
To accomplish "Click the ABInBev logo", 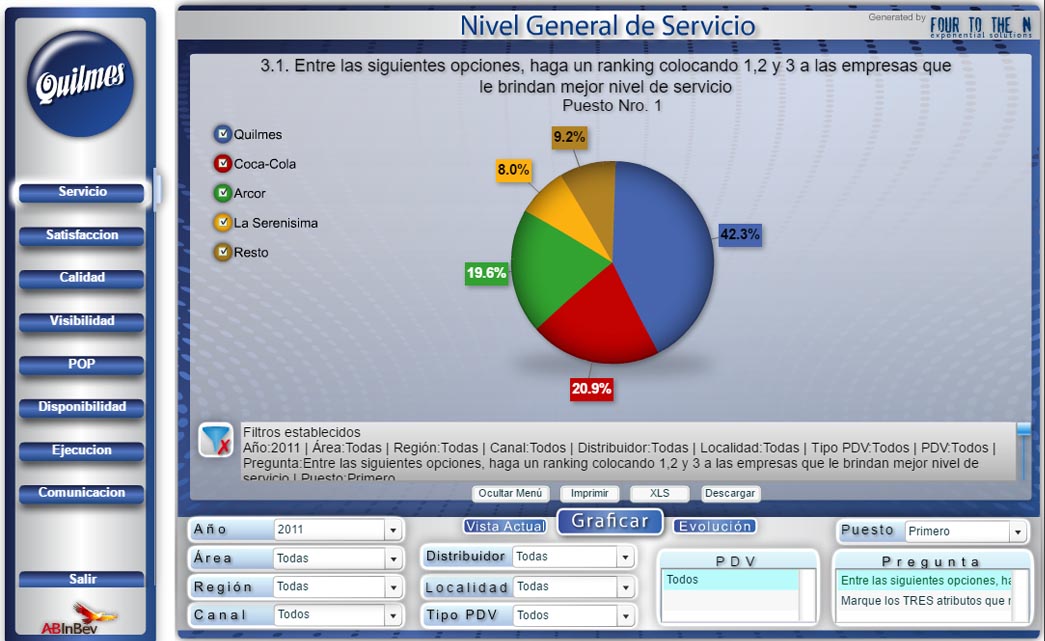I will [x=79, y=618].
